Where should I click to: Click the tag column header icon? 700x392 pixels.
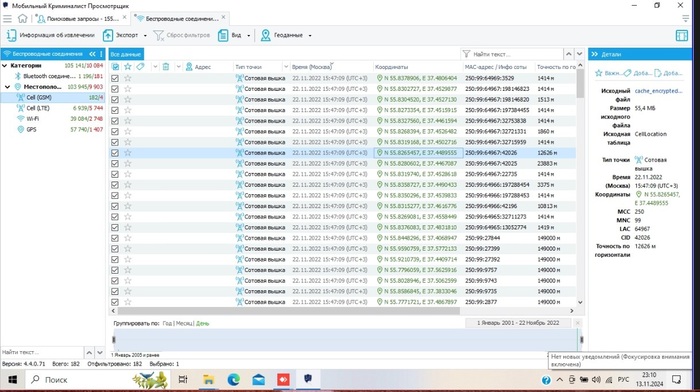pyautogui.click(x=140, y=67)
